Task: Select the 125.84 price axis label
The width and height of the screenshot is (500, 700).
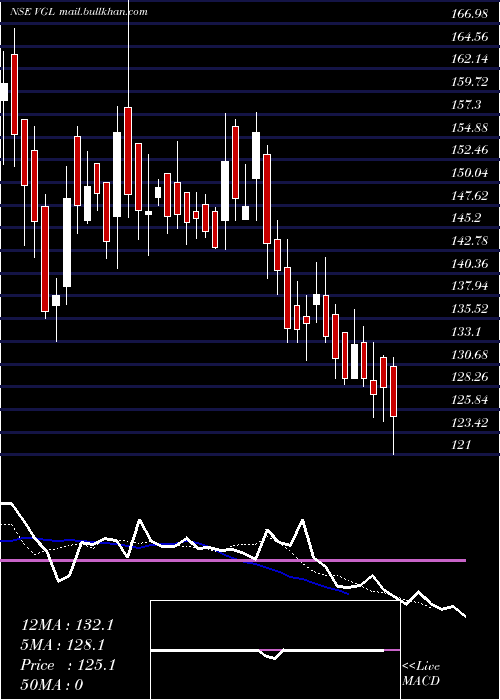Action: [x=470, y=400]
